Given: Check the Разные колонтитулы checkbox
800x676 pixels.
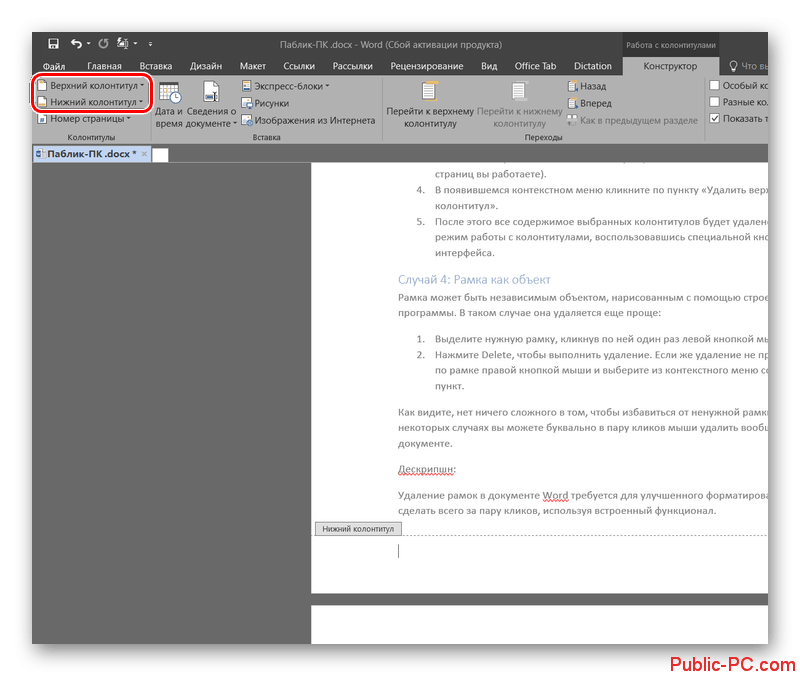Looking at the screenshot, I should [x=715, y=102].
